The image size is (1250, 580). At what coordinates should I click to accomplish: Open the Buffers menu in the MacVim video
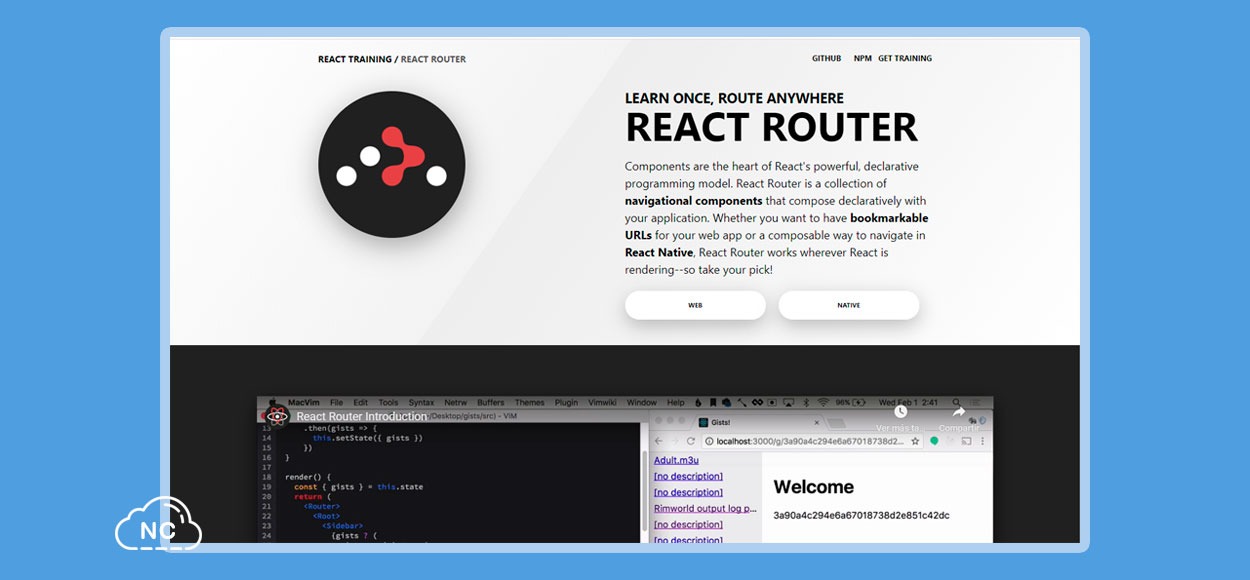click(x=491, y=402)
